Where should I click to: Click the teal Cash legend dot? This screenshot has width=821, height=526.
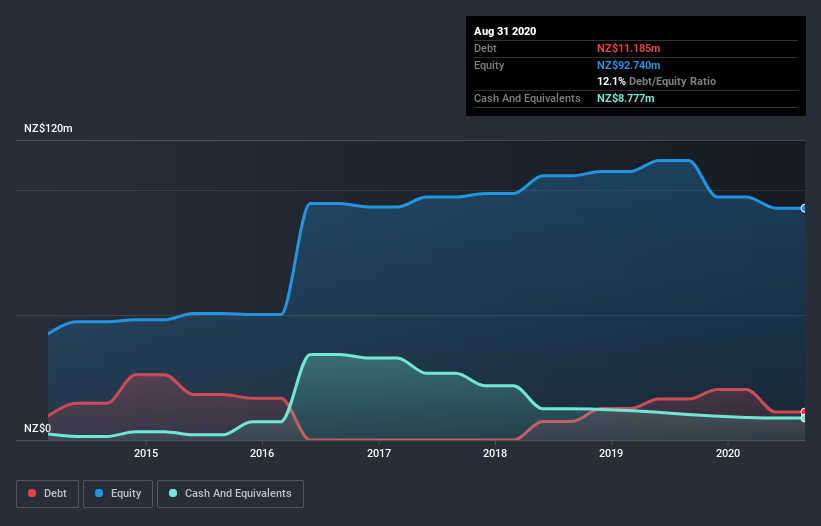pos(173,493)
